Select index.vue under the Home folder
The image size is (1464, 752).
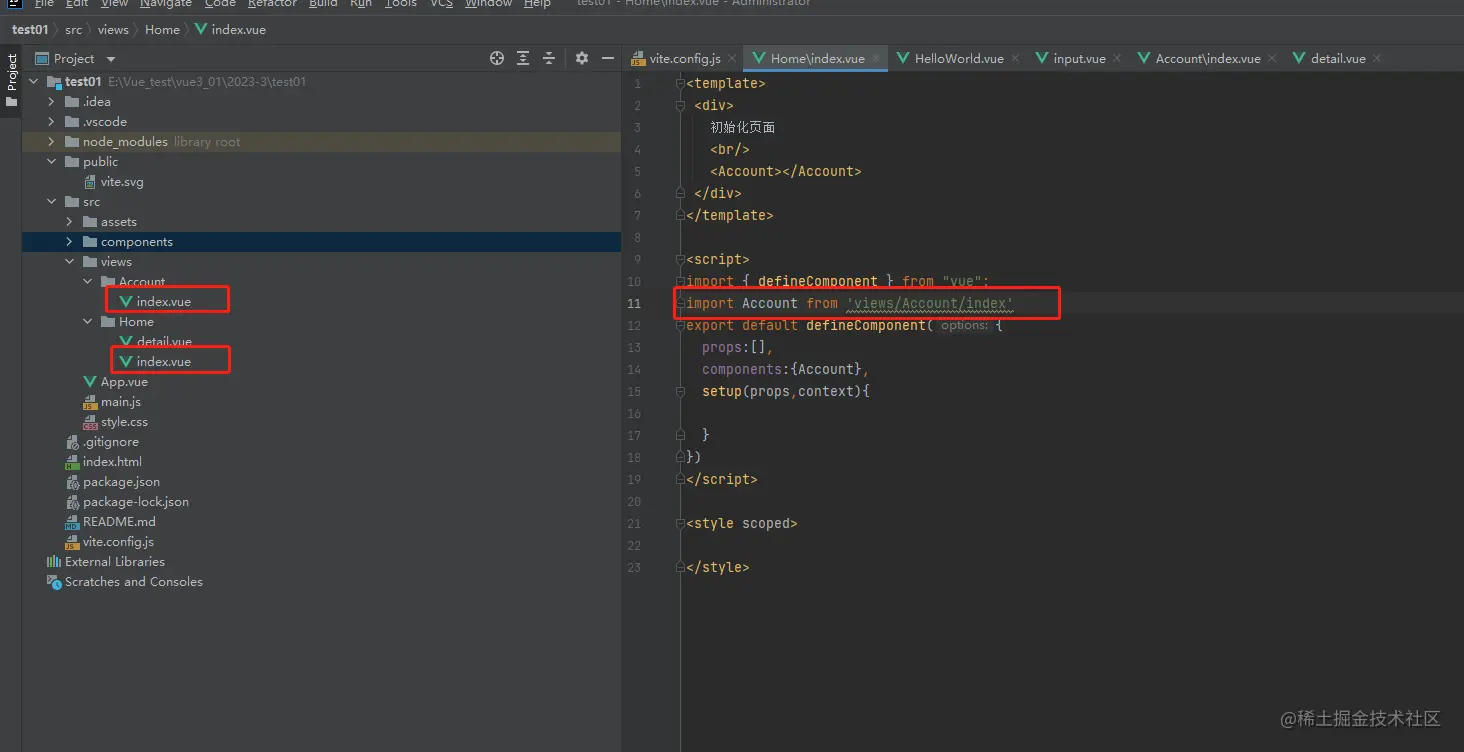[x=164, y=362]
